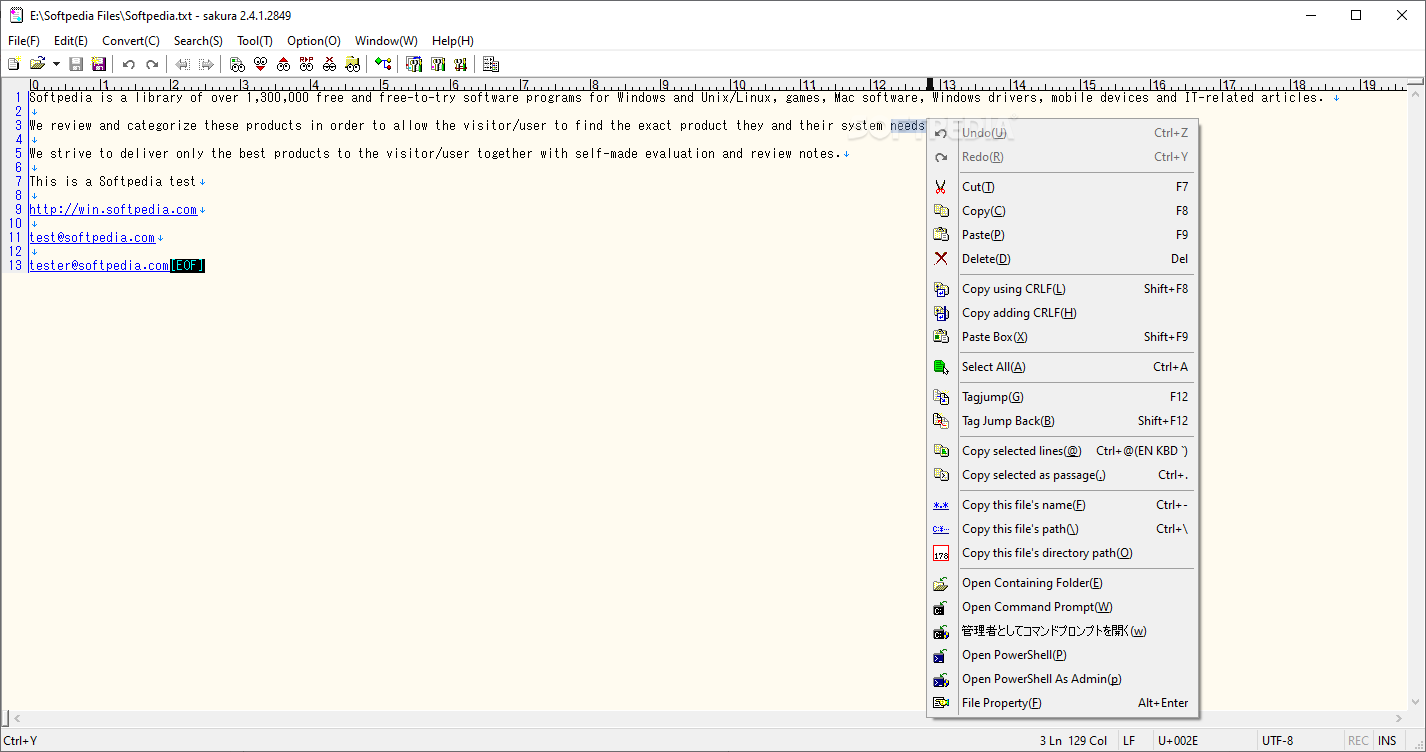Clear search marks with X binoculars icon
Screen dimensions: 1426x752
[x=329, y=64]
